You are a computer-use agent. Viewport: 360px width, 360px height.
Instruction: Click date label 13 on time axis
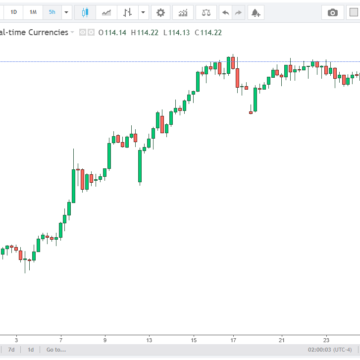pos(149,340)
